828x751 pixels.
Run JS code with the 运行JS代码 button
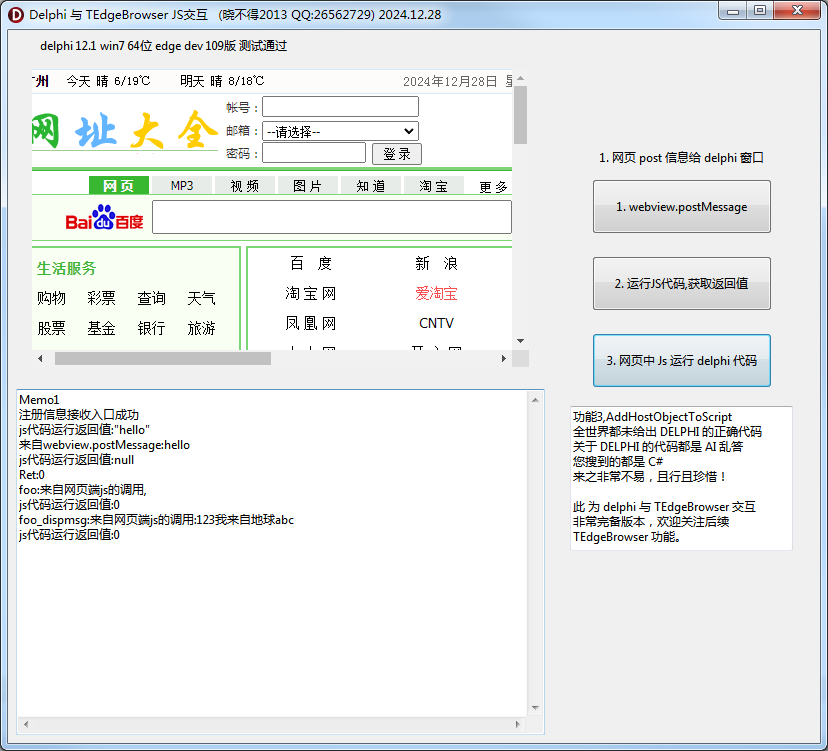pyautogui.click(x=681, y=283)
